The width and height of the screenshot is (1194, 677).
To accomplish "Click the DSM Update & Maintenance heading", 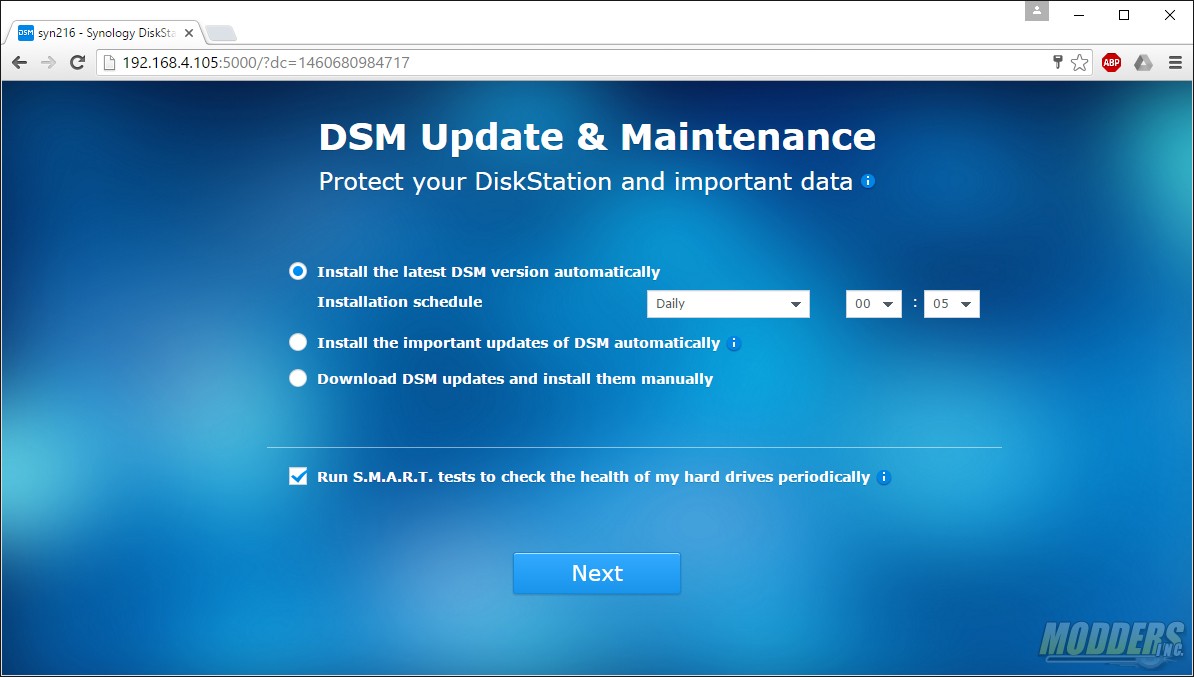I will pyautogui.click(x=597, y=137).
